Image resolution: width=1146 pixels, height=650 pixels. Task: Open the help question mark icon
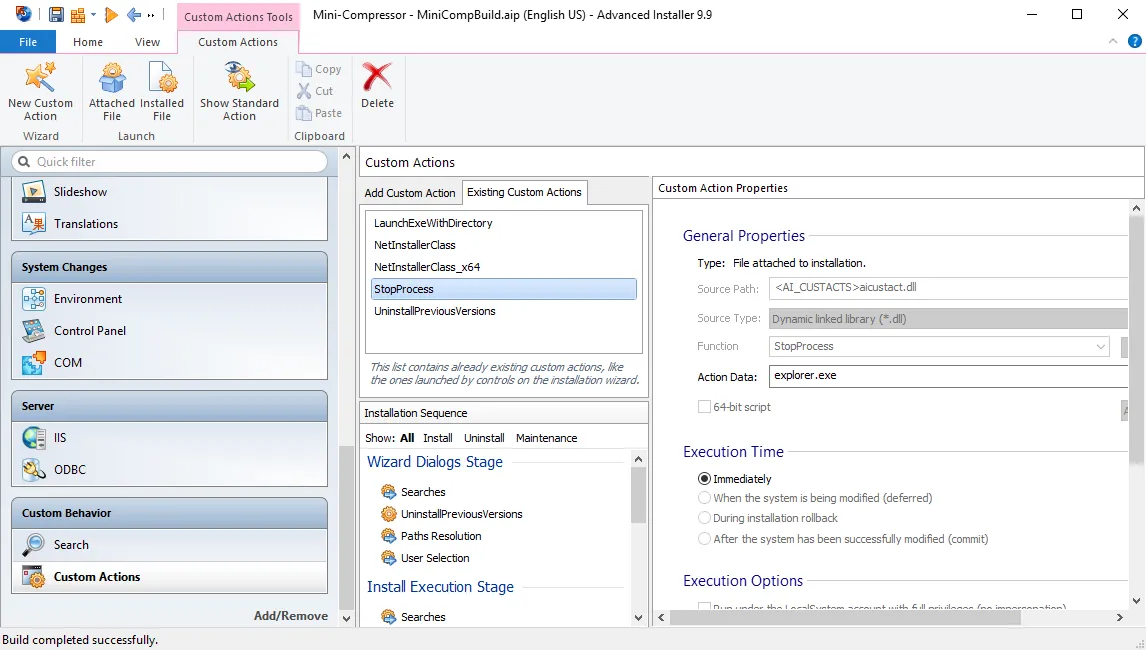[x=1134, y=42]
